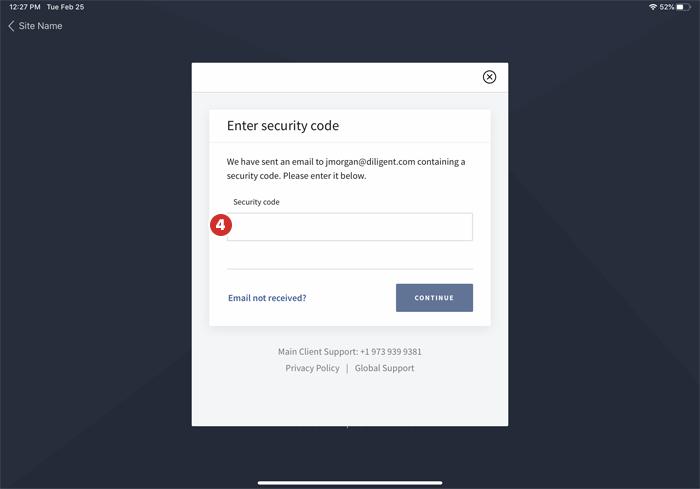Click the 'Enter security code' heading
Screen dimensions: 700x489
click(283, 126)
